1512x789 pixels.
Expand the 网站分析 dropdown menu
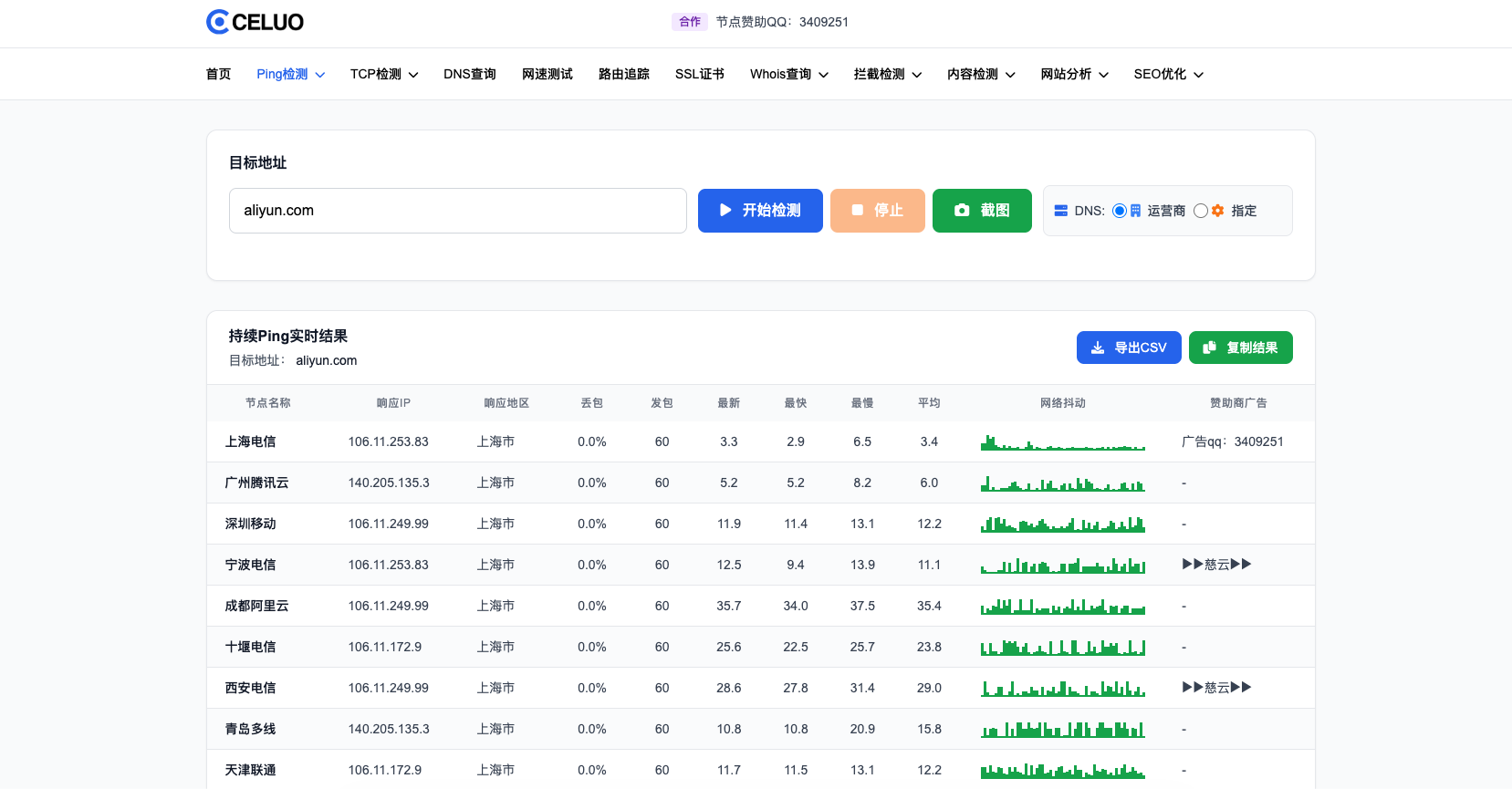(x=1075, y=74)
